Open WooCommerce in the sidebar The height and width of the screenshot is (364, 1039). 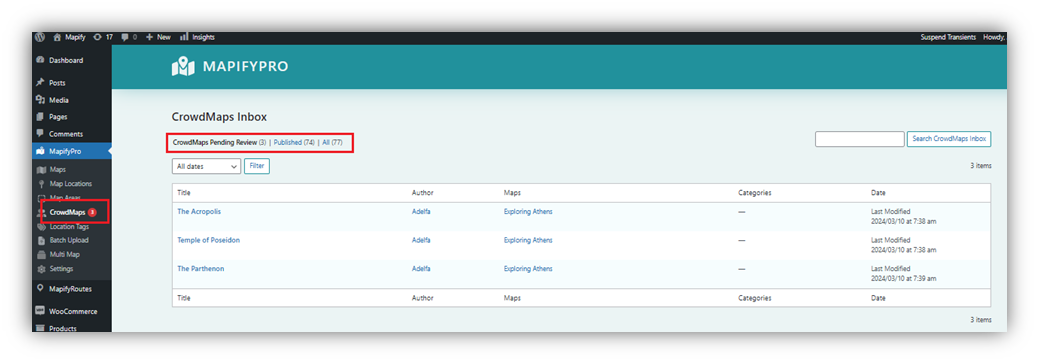73,311
